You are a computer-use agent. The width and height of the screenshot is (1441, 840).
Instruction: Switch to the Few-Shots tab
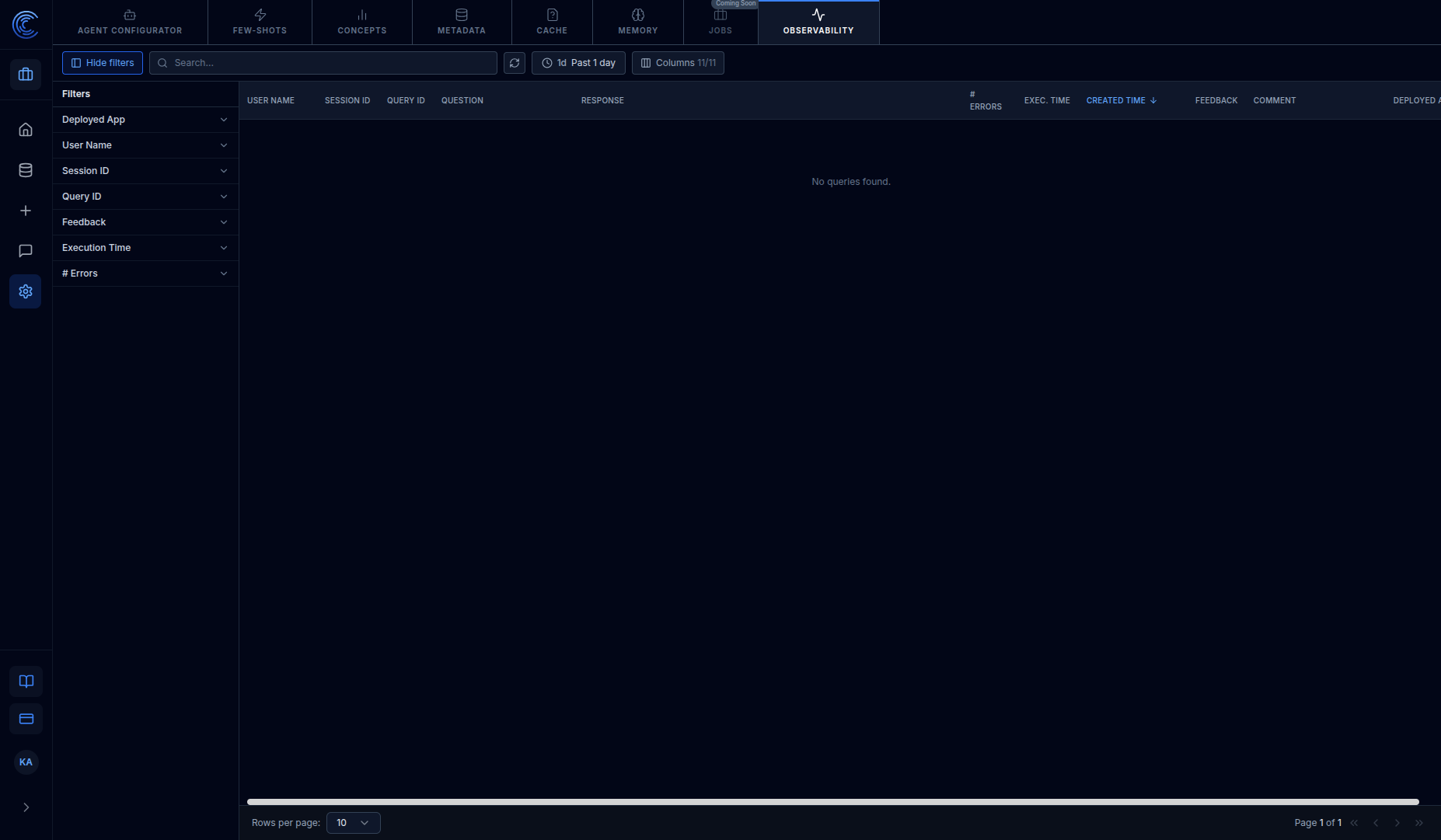(x=260, y=23)
